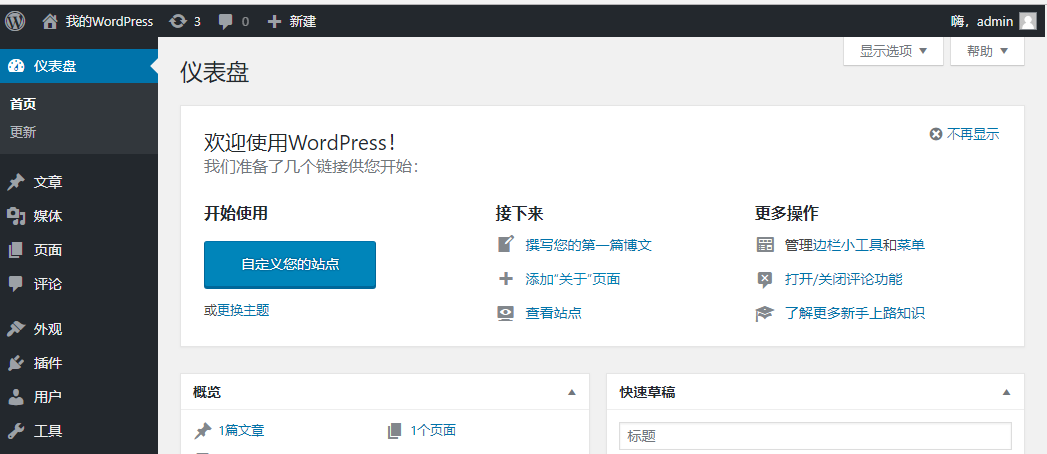Open the 了解更多新手上路知识 link

tap(855, 313)
